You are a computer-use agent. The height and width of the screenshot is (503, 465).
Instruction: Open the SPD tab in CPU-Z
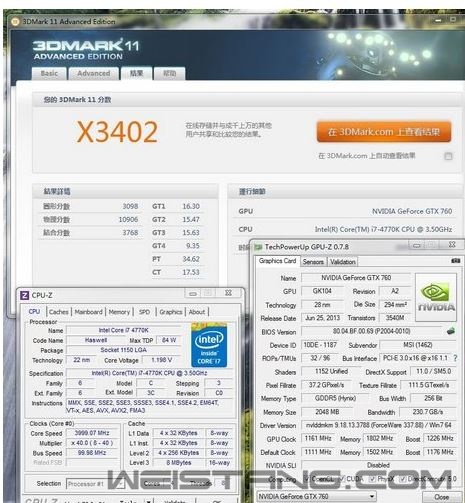pyautogui.click(x=144, y=312)
